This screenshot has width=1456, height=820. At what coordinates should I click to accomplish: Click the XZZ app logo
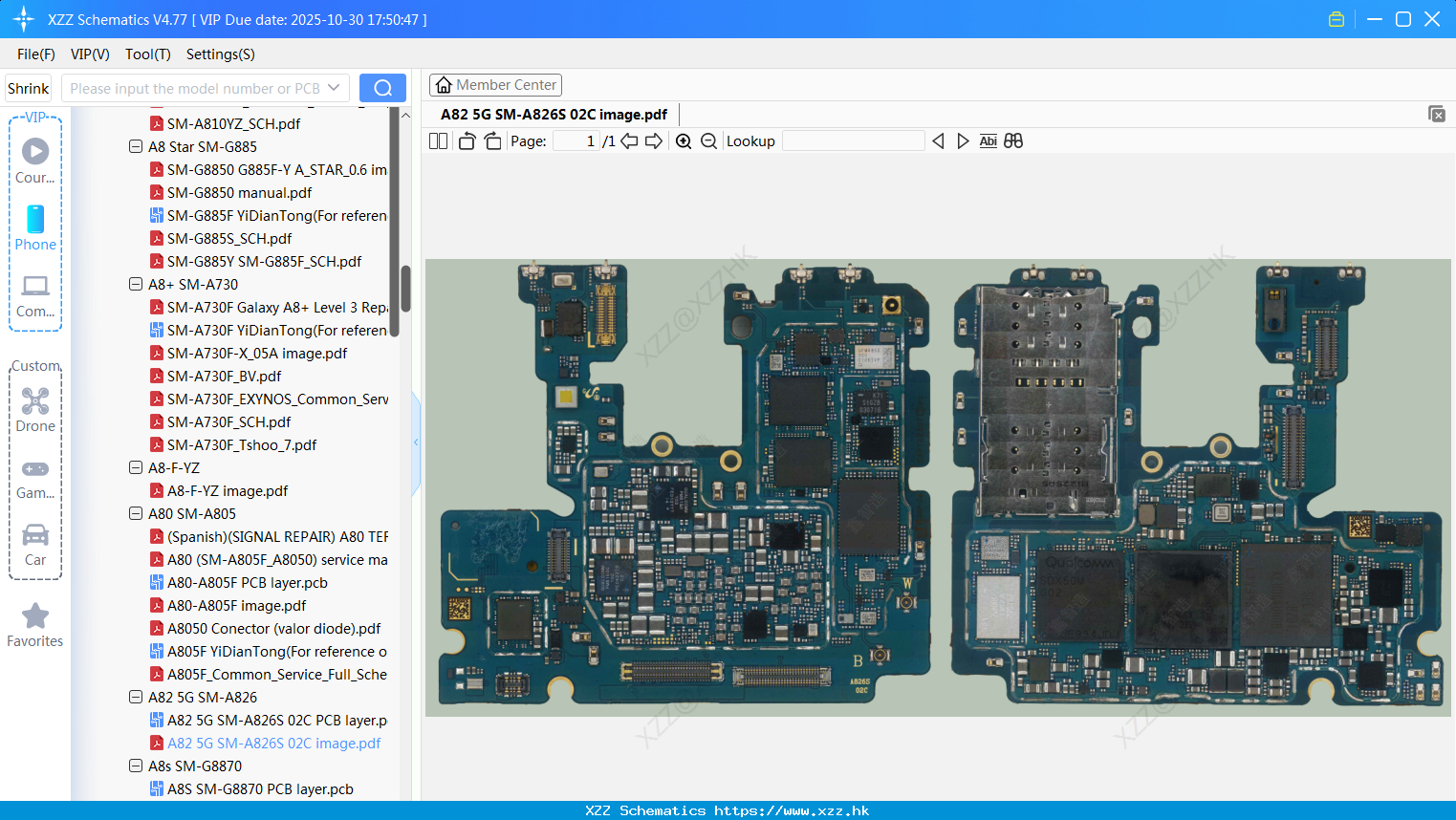coord(24,19)
